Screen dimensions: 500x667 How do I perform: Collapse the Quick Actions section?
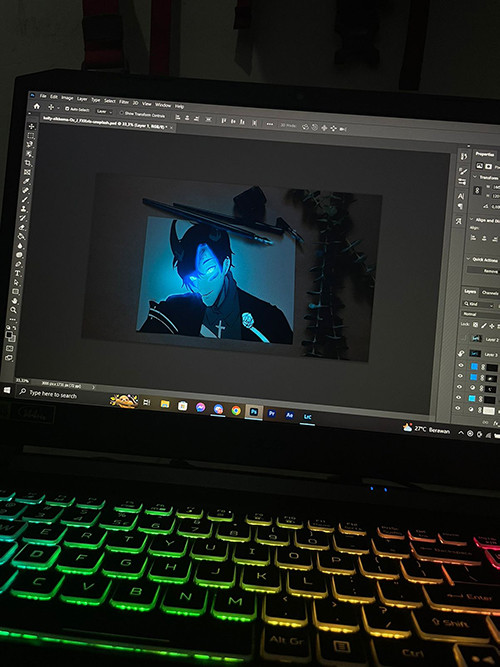(469, 259)
